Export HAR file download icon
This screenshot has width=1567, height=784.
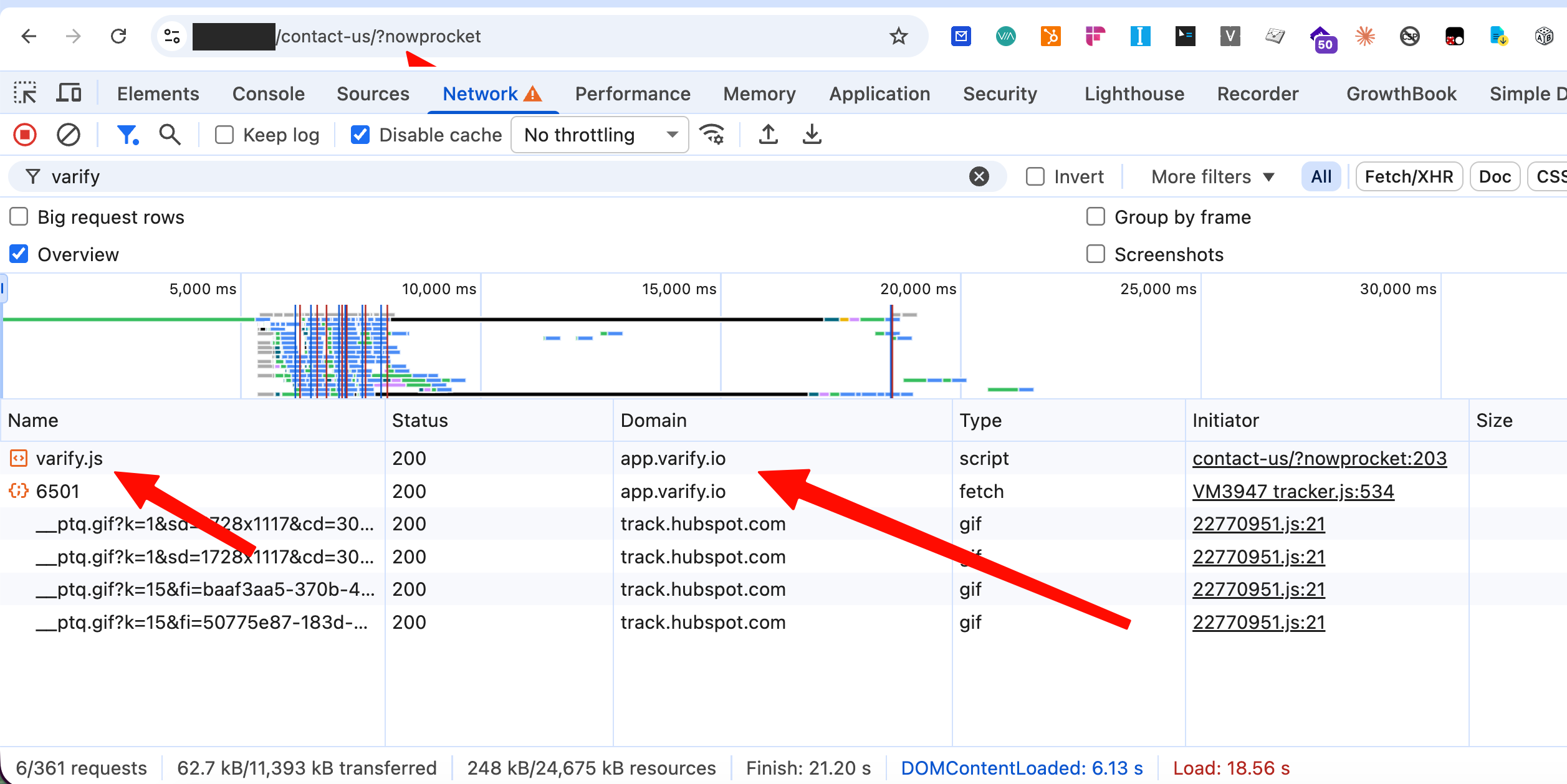pyautogui.click(x=812, y=135)
